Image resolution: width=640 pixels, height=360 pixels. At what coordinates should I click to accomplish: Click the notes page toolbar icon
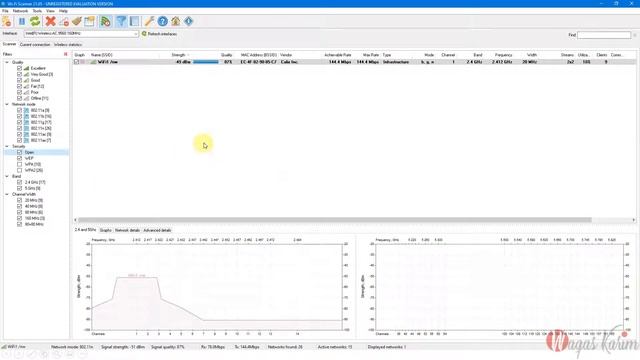[89, 21]
